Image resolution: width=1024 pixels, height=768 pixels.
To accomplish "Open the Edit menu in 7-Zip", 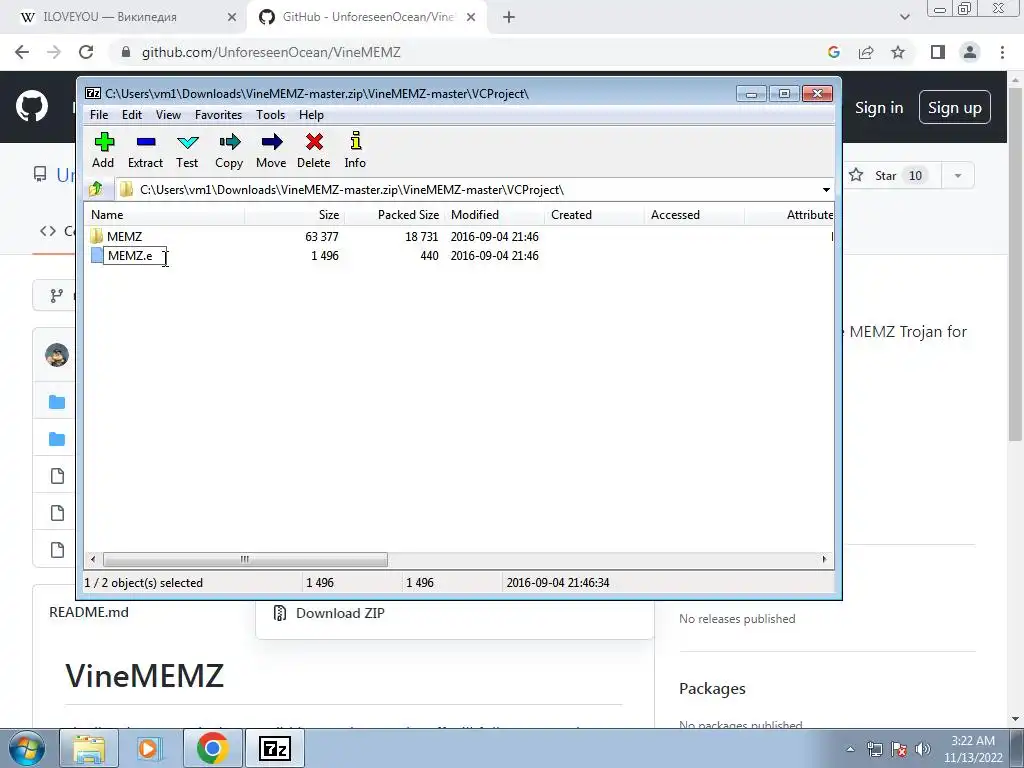I will tap(132, 114).
